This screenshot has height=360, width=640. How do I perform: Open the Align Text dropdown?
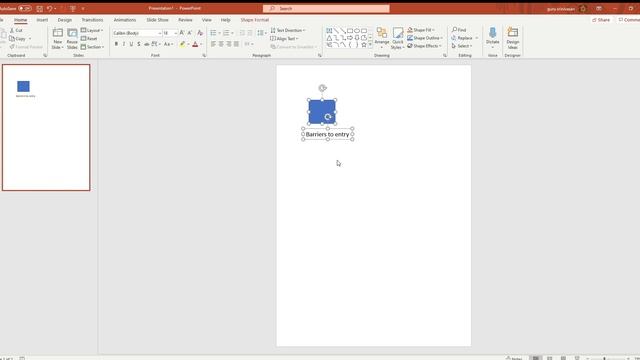pos(284,39)
